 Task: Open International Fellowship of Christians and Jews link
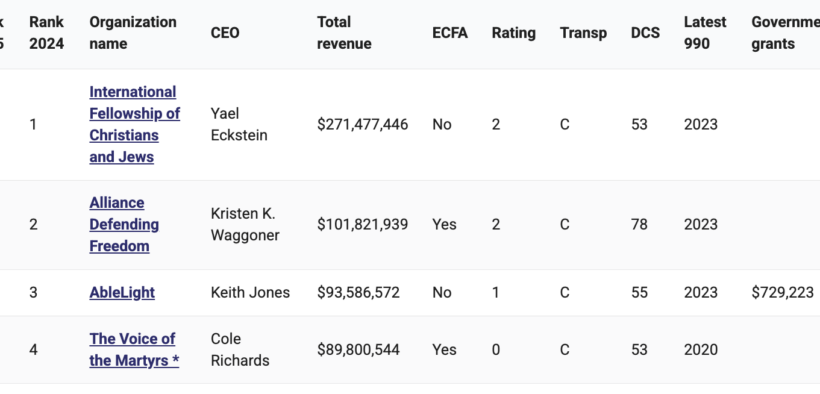click(134, 125)
